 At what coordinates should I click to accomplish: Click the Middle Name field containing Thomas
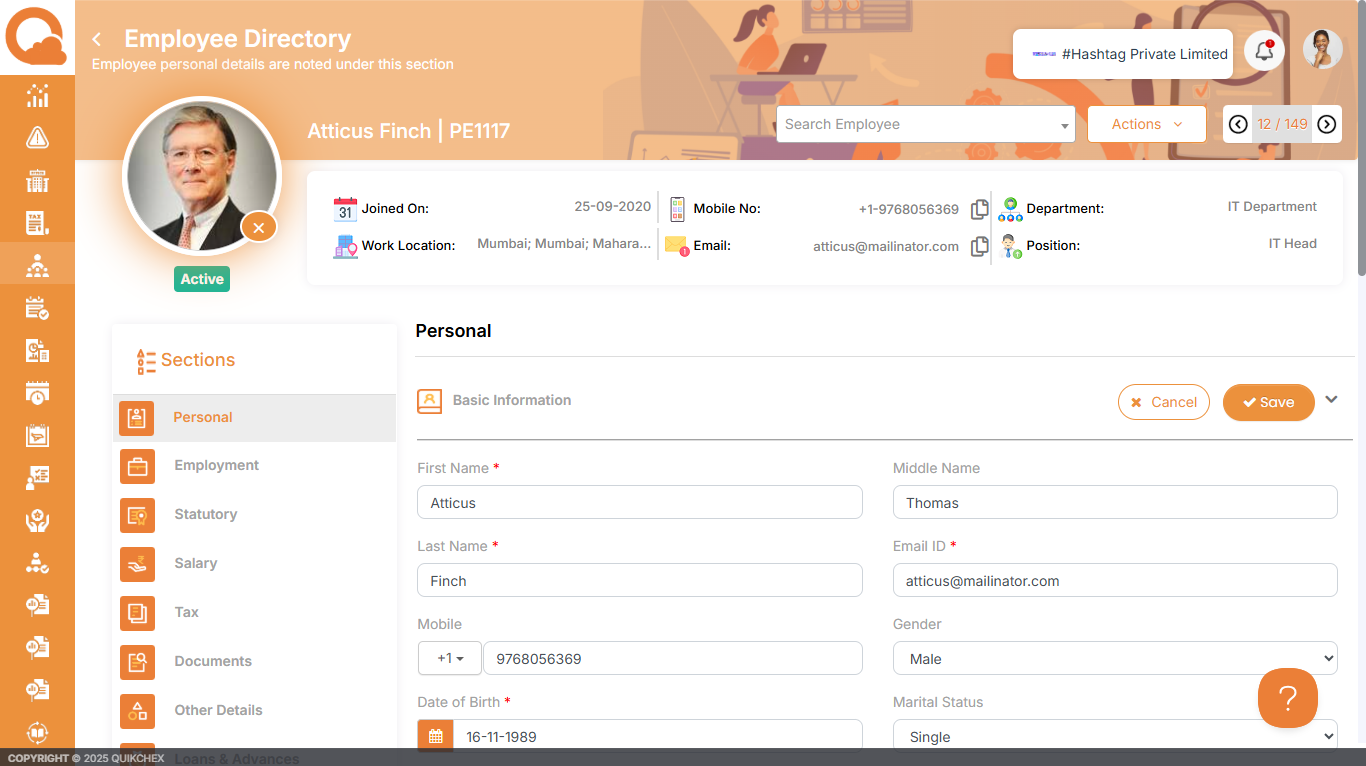tap(1115, 502)
